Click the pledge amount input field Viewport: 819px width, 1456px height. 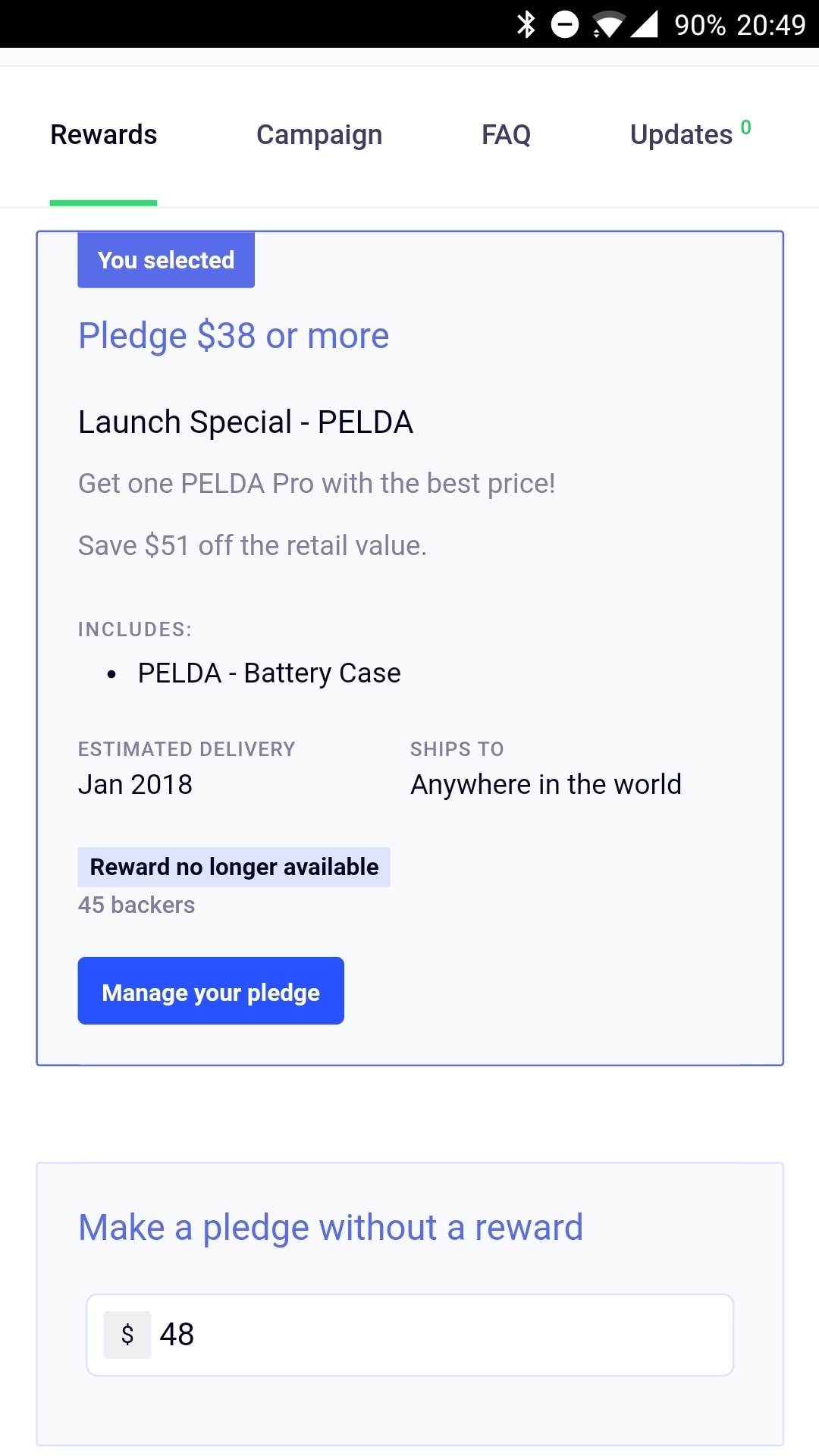point(440,1335)
